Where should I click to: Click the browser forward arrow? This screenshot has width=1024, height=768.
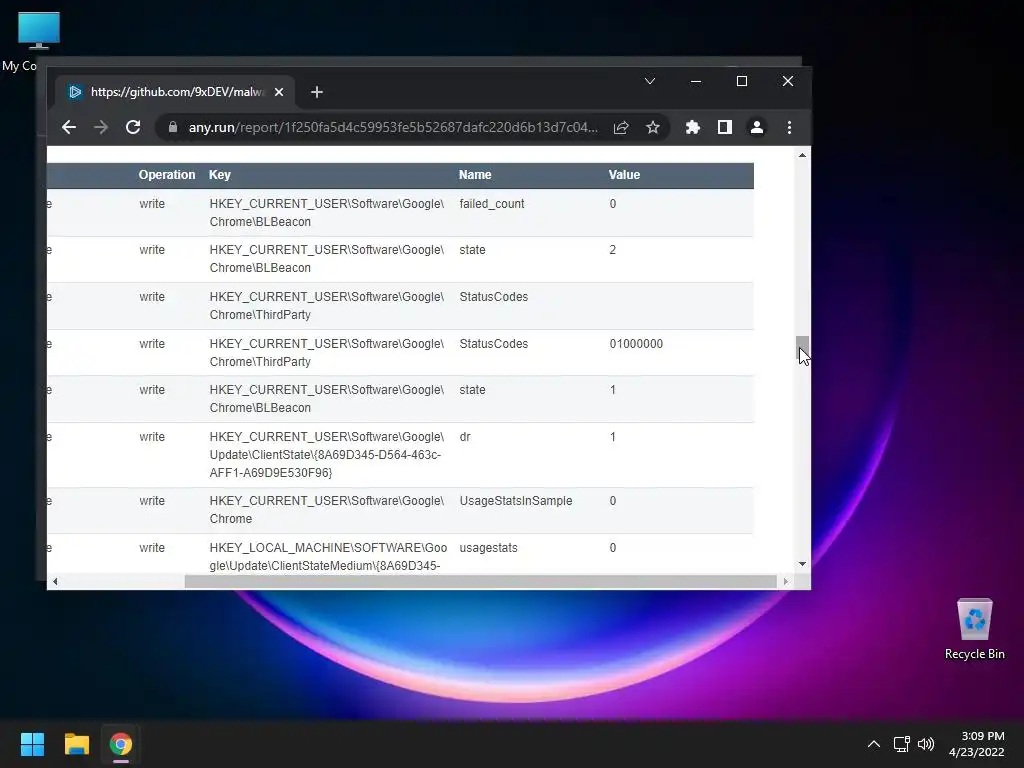tap(101, 127)
